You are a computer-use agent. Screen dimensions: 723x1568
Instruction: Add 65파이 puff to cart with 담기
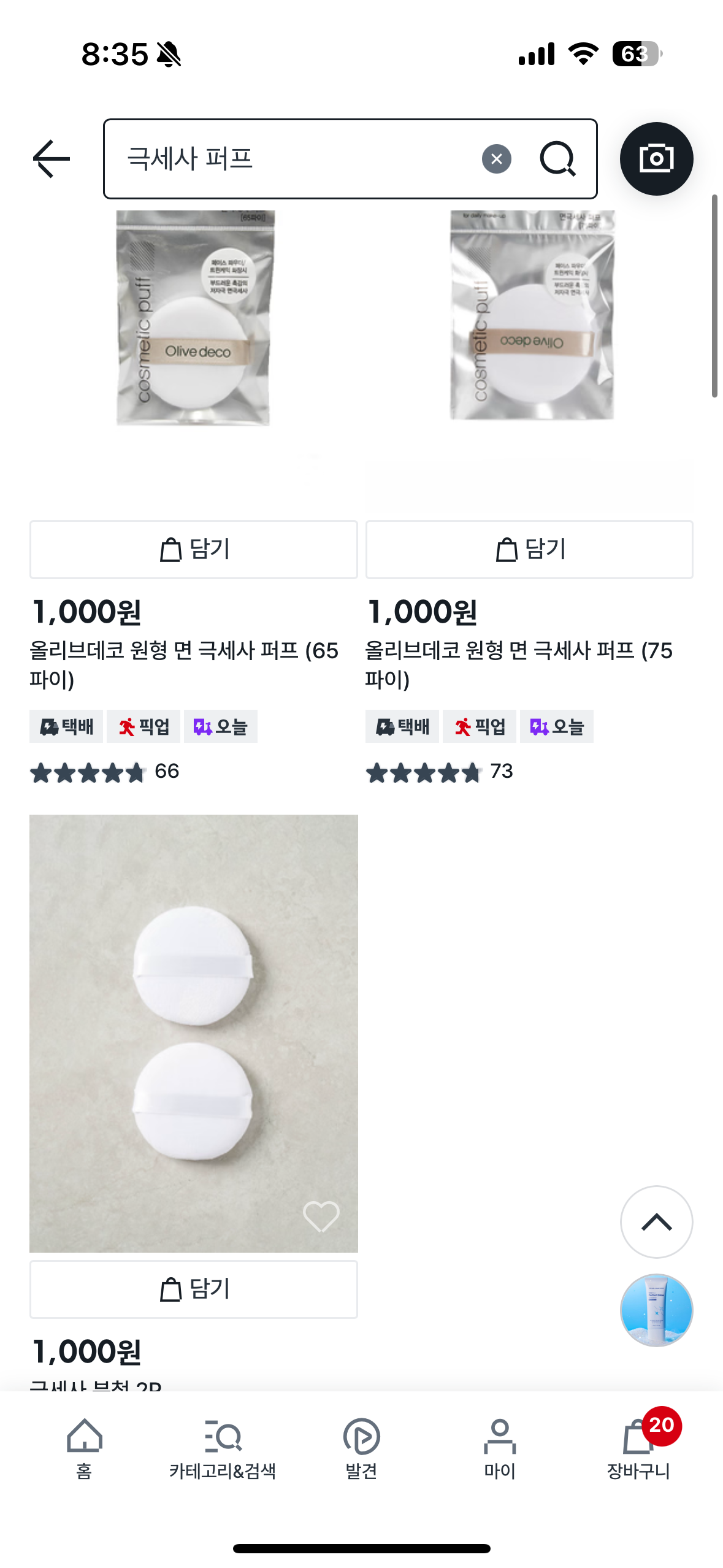[193, 549]
